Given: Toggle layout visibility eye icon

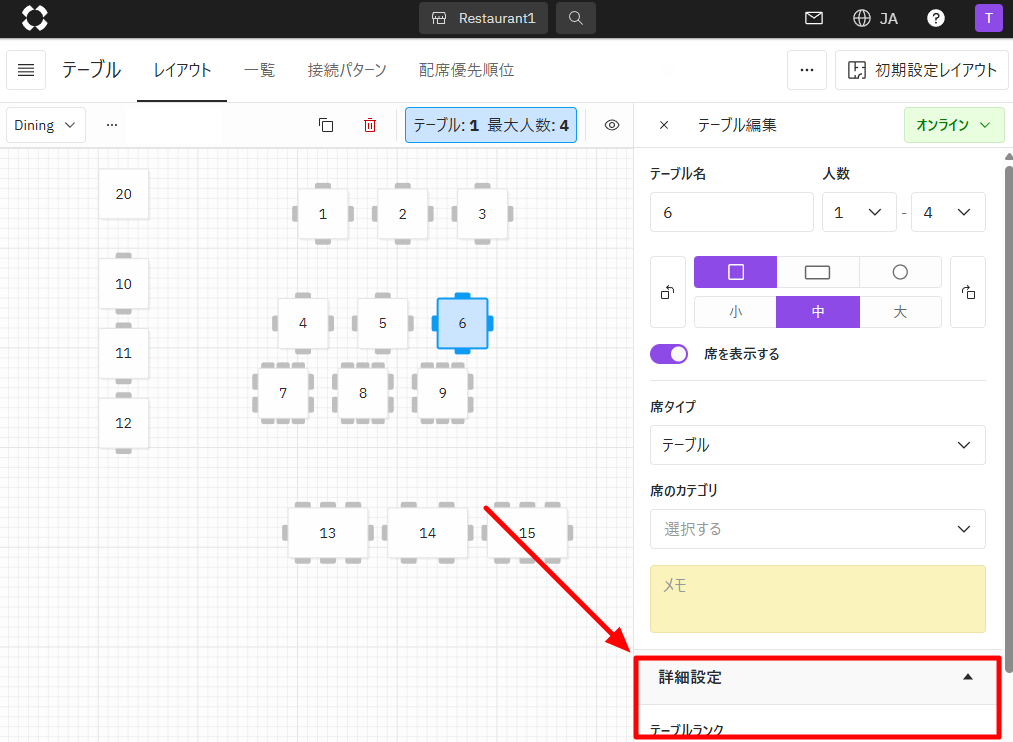Looking at the screenshot, I should pyautogui.click(x=612, y=125).
